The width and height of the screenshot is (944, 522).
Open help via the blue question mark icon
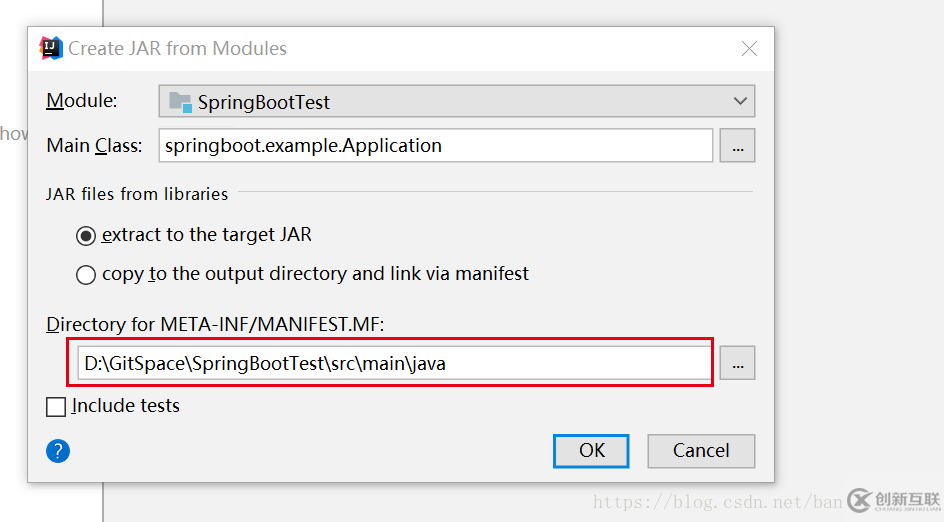click(x=58, y=451)
